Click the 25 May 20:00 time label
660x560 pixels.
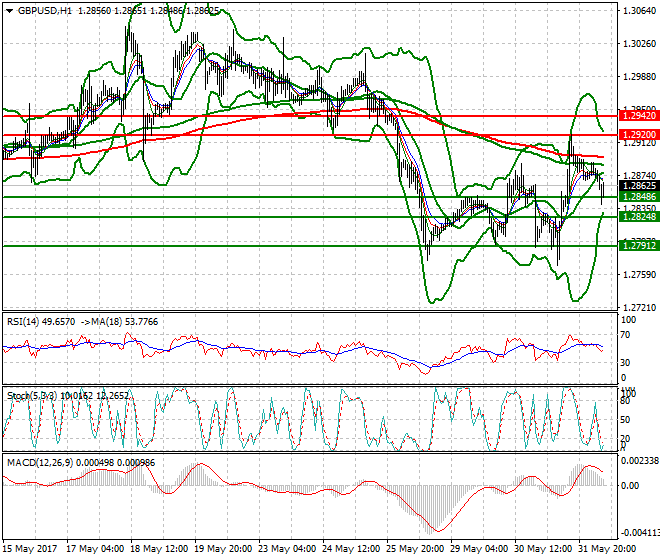pyautogui.click(x=415, y=549)
